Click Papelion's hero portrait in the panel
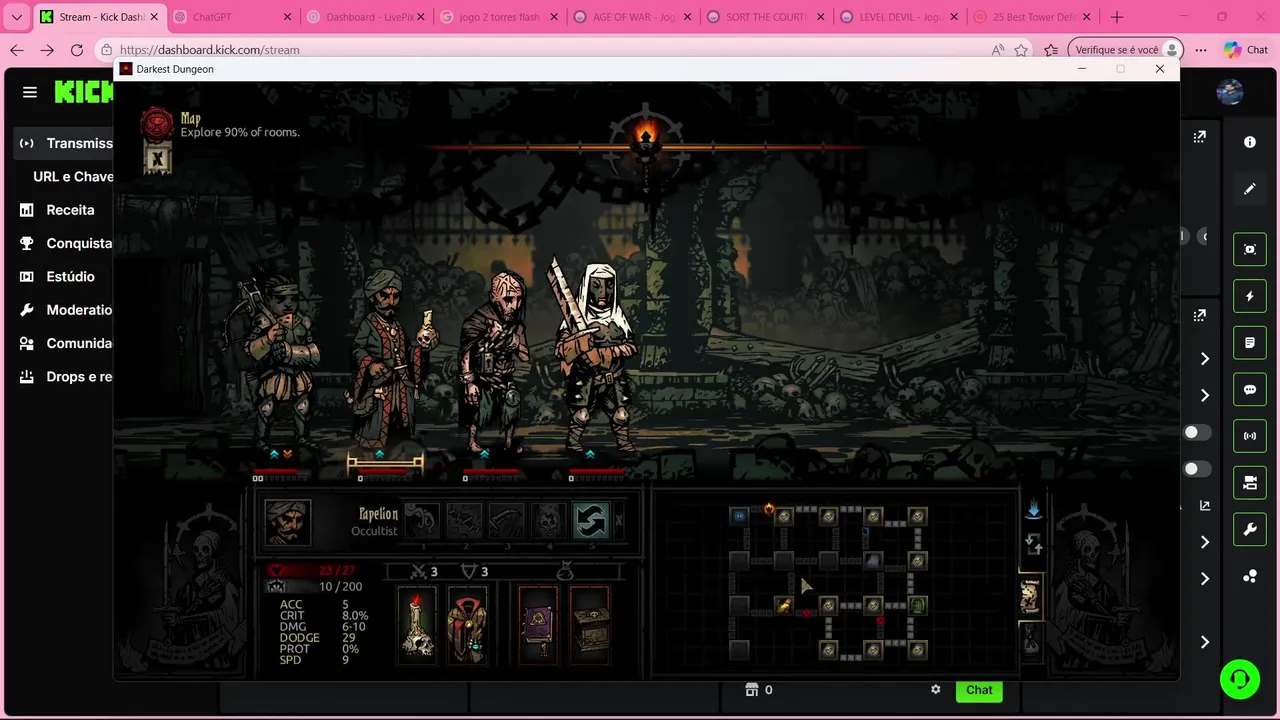This screenshot has height=720, width=1280. 287,522
